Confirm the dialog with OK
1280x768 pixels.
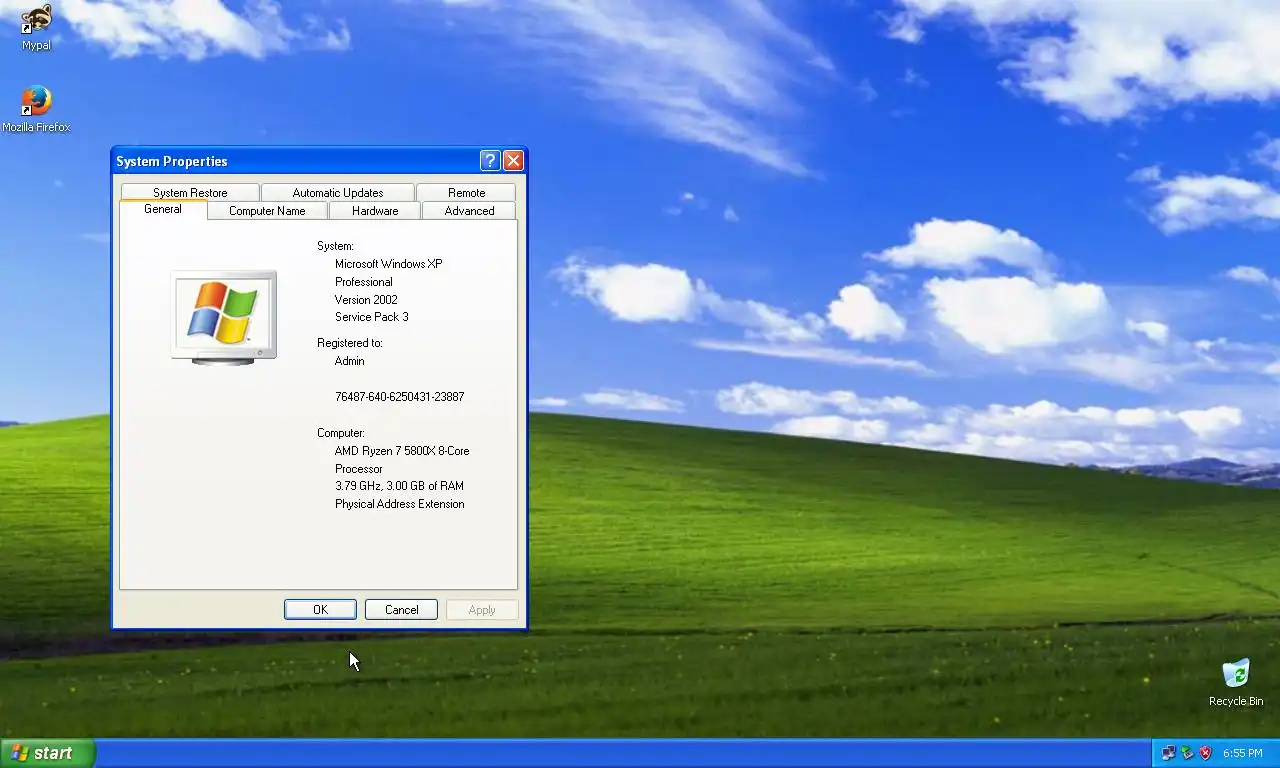point(320,610)
